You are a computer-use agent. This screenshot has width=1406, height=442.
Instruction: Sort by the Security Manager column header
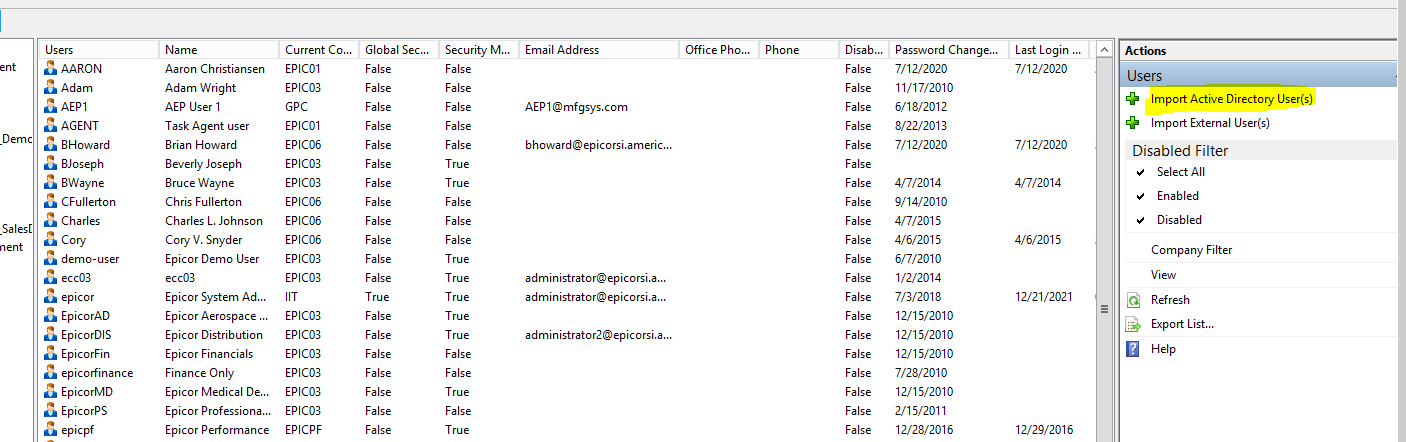click(479, 50)
